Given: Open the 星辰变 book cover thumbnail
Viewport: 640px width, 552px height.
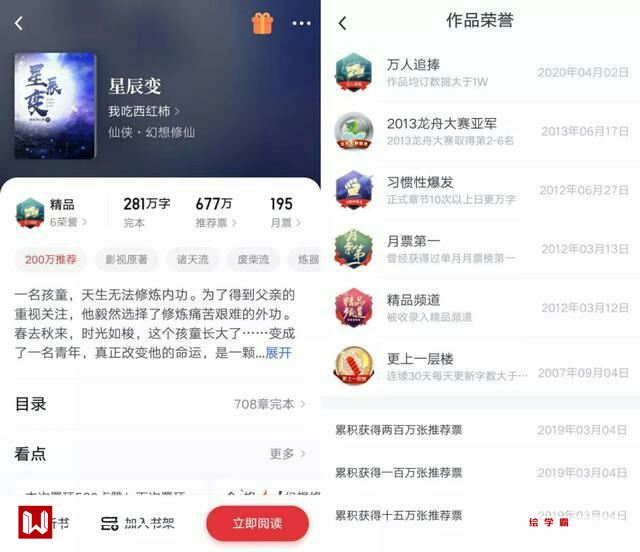Looking at the screenshot, I should click(x=55, y=106).
